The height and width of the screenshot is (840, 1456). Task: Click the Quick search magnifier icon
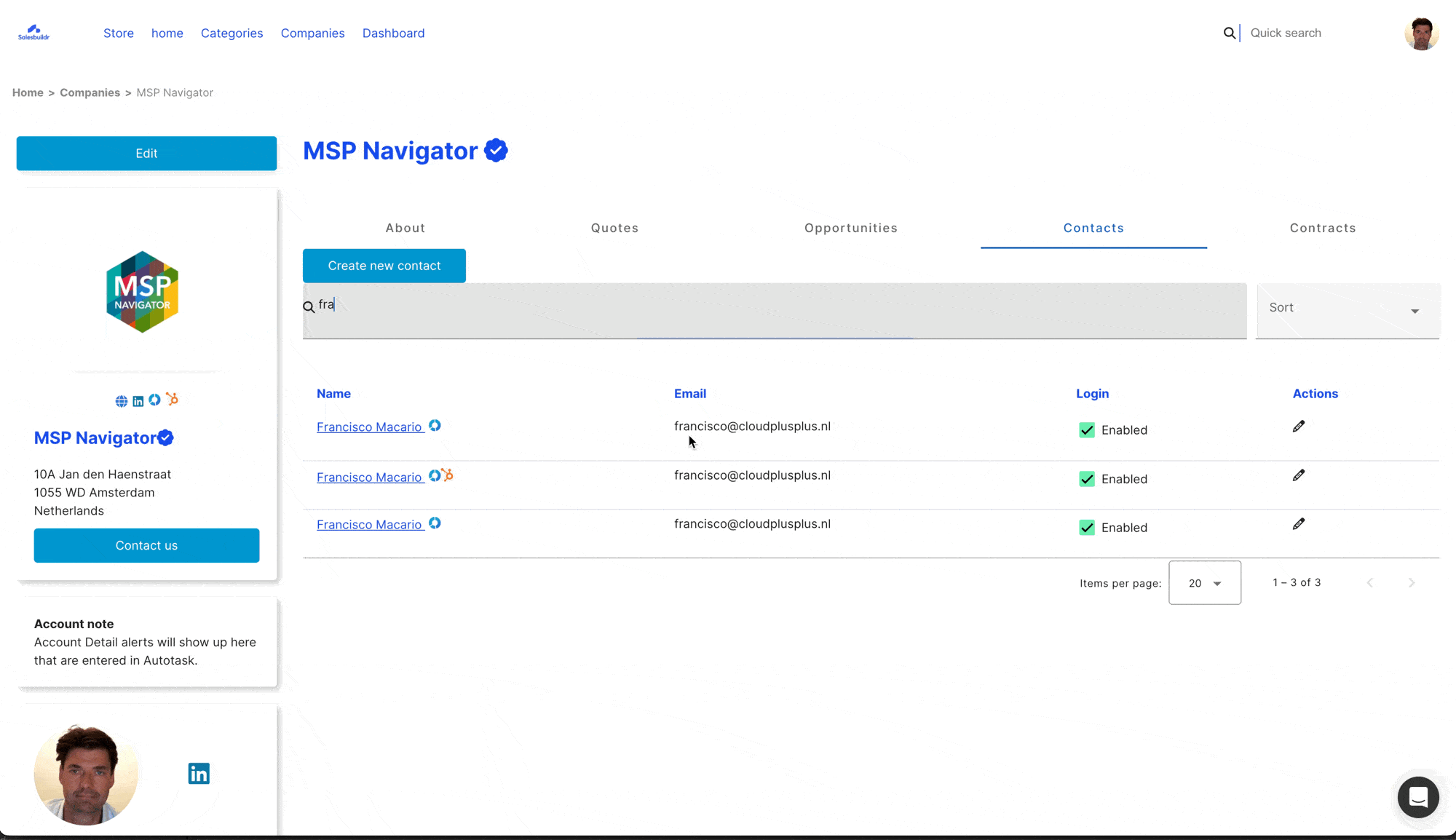[x=1229, y=33]
